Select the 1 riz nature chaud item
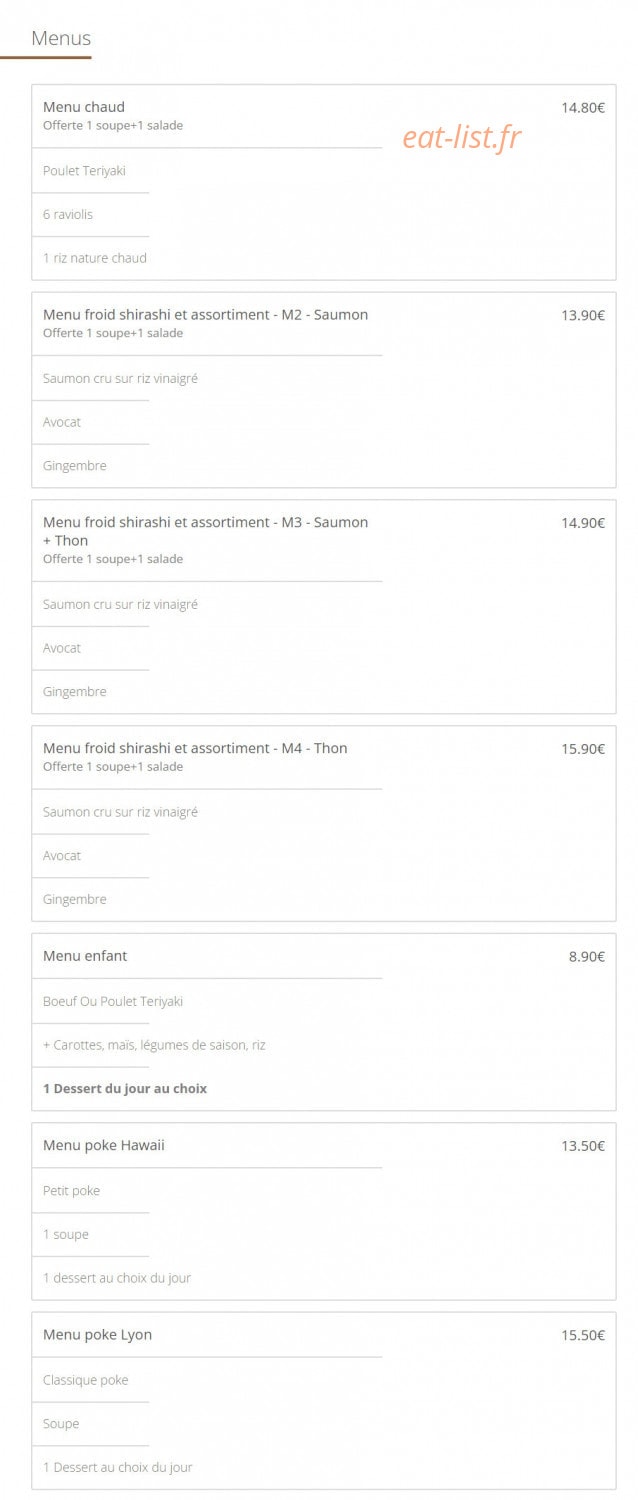The image size is (638, 1500). 95,258
